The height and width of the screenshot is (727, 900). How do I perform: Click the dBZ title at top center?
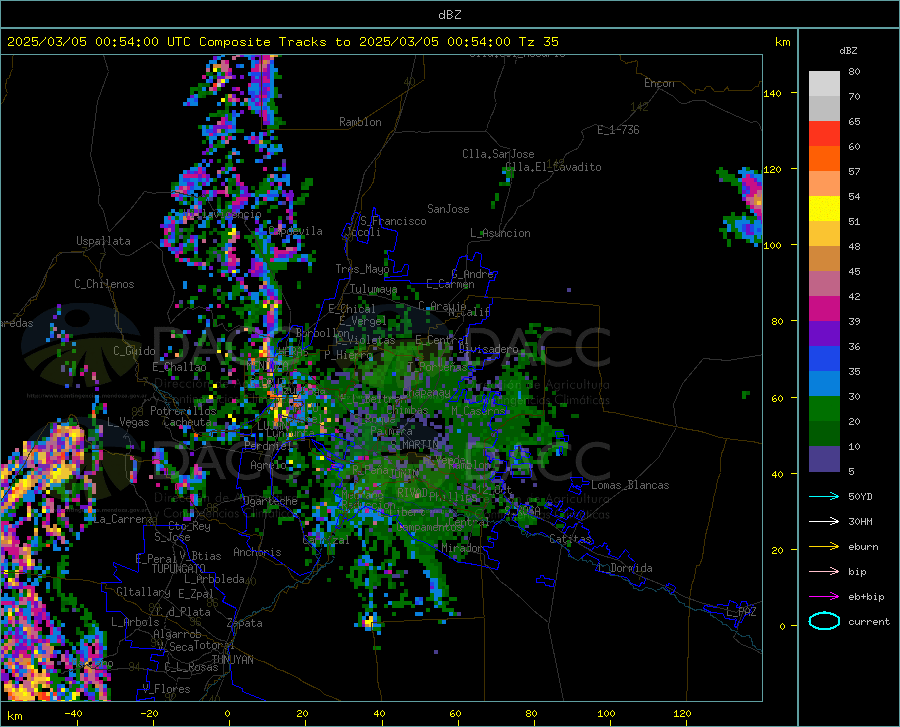pyautogui.click(x=449, y=15)
